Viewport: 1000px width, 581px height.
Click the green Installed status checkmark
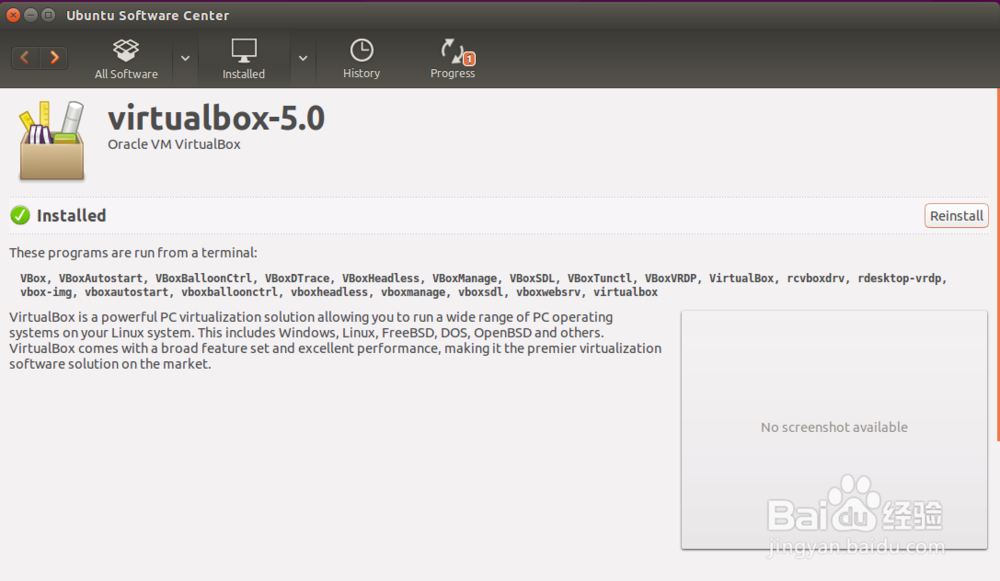pyautogui.click(x=20, y=215)
